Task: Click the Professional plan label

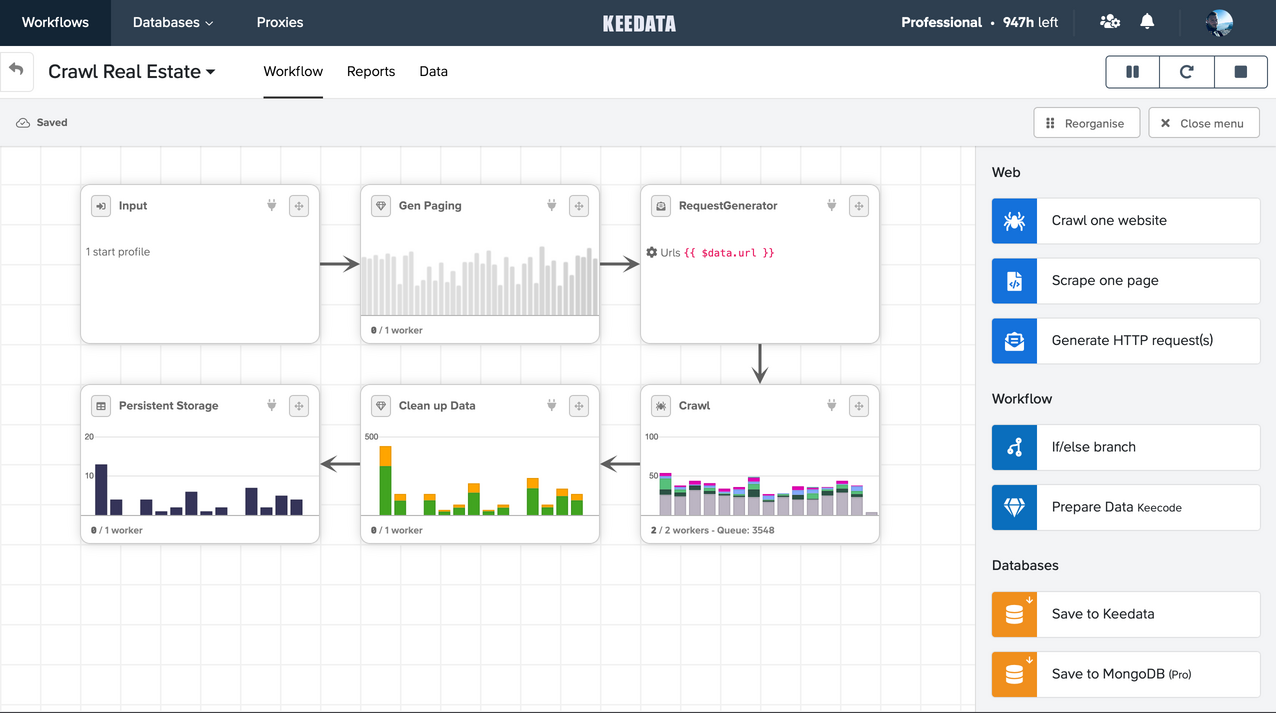Action: click(941, 22)
